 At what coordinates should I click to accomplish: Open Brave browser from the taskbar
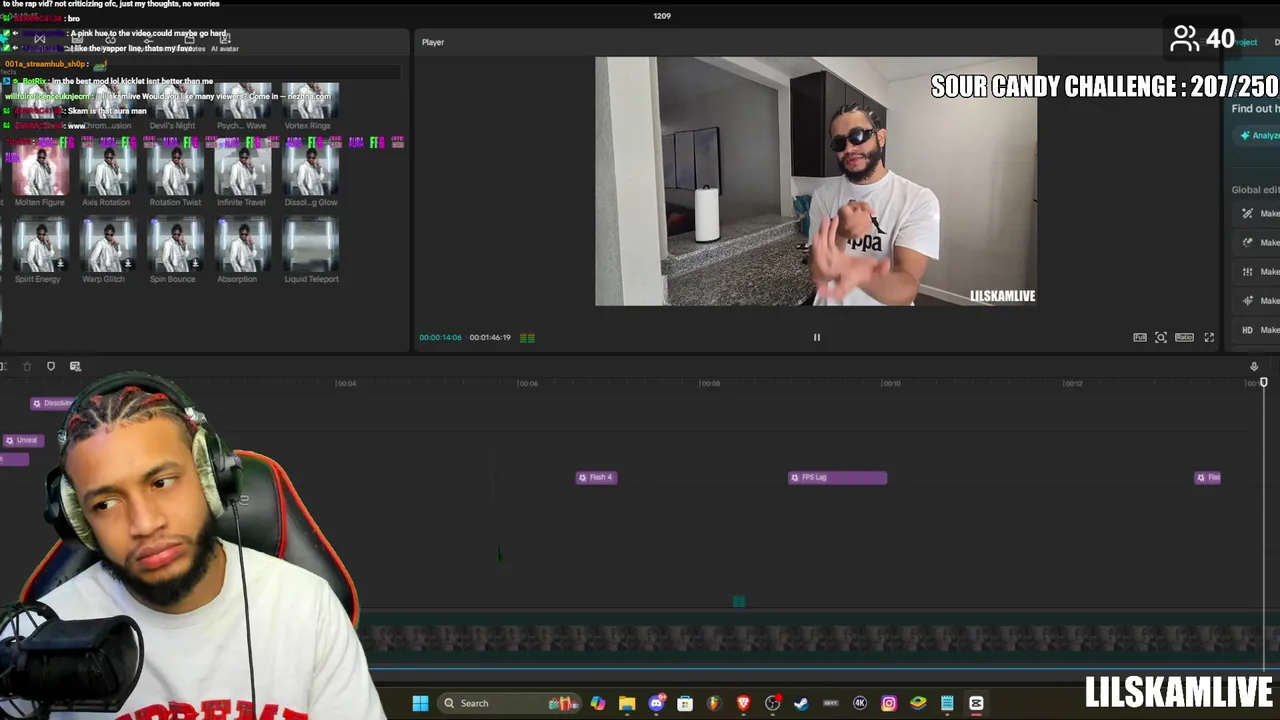(x=743, y=703)
